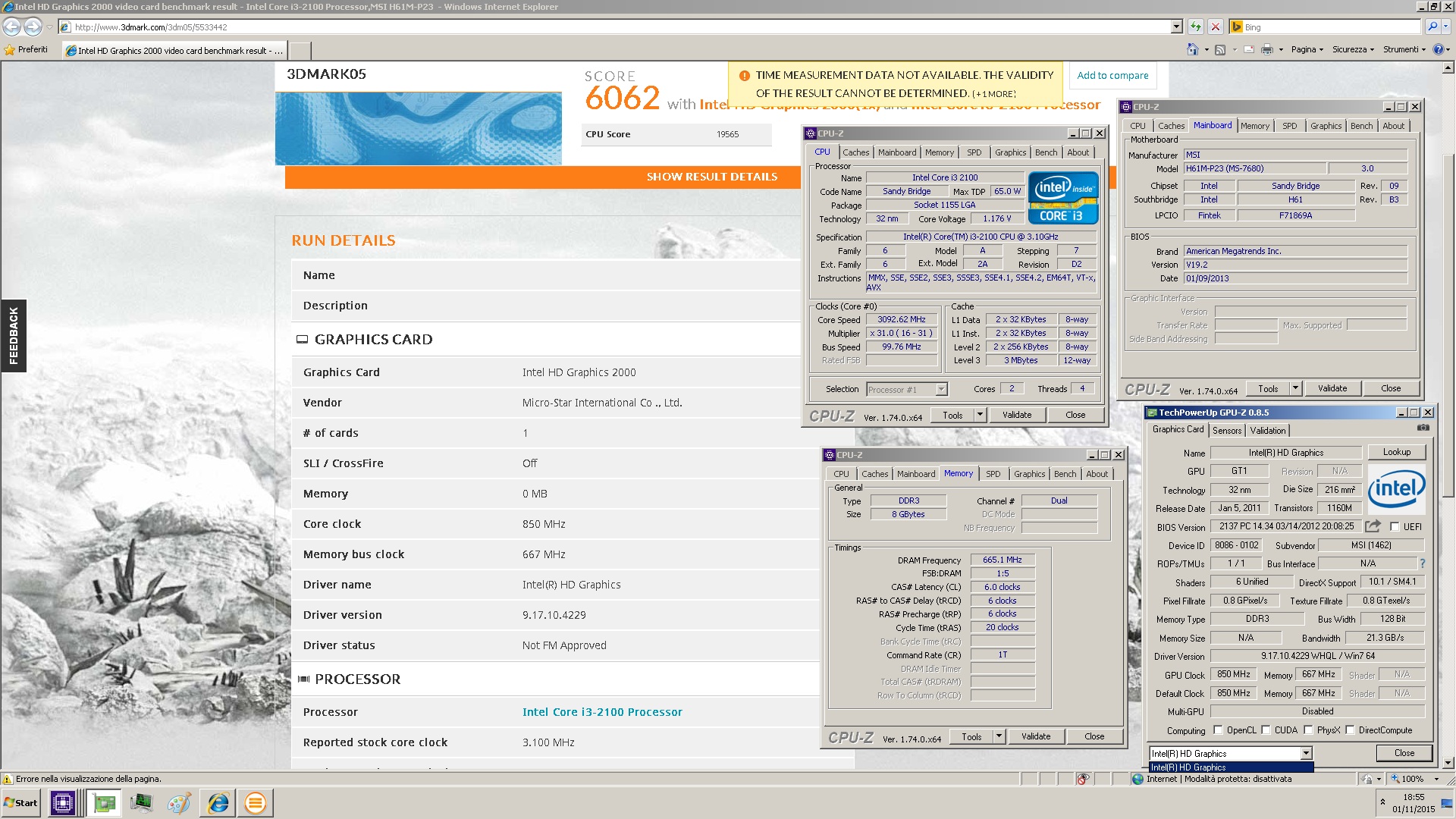Click the browser vertical scrollbar down arrow
Viewport: 1456px width, 819px height.
pyautogui.click(x=1448, y=763)
